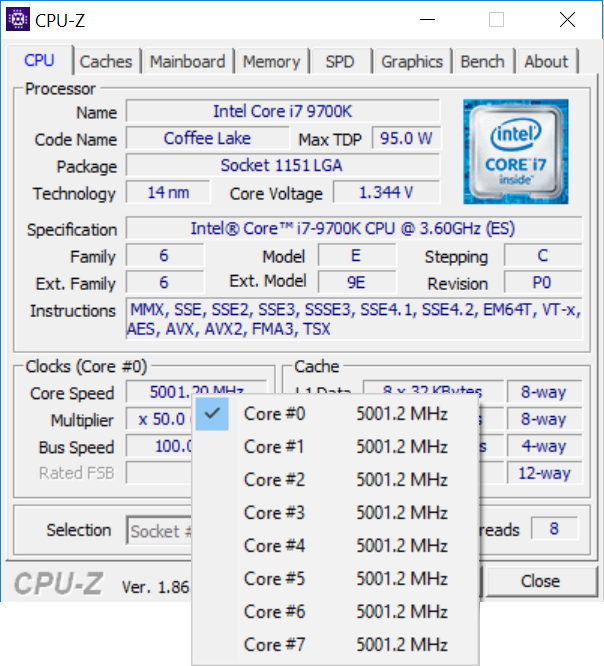Click the Ext. Model value 9E
The width and height of the screenshot is (604, 666).
[x=357, y=282]
